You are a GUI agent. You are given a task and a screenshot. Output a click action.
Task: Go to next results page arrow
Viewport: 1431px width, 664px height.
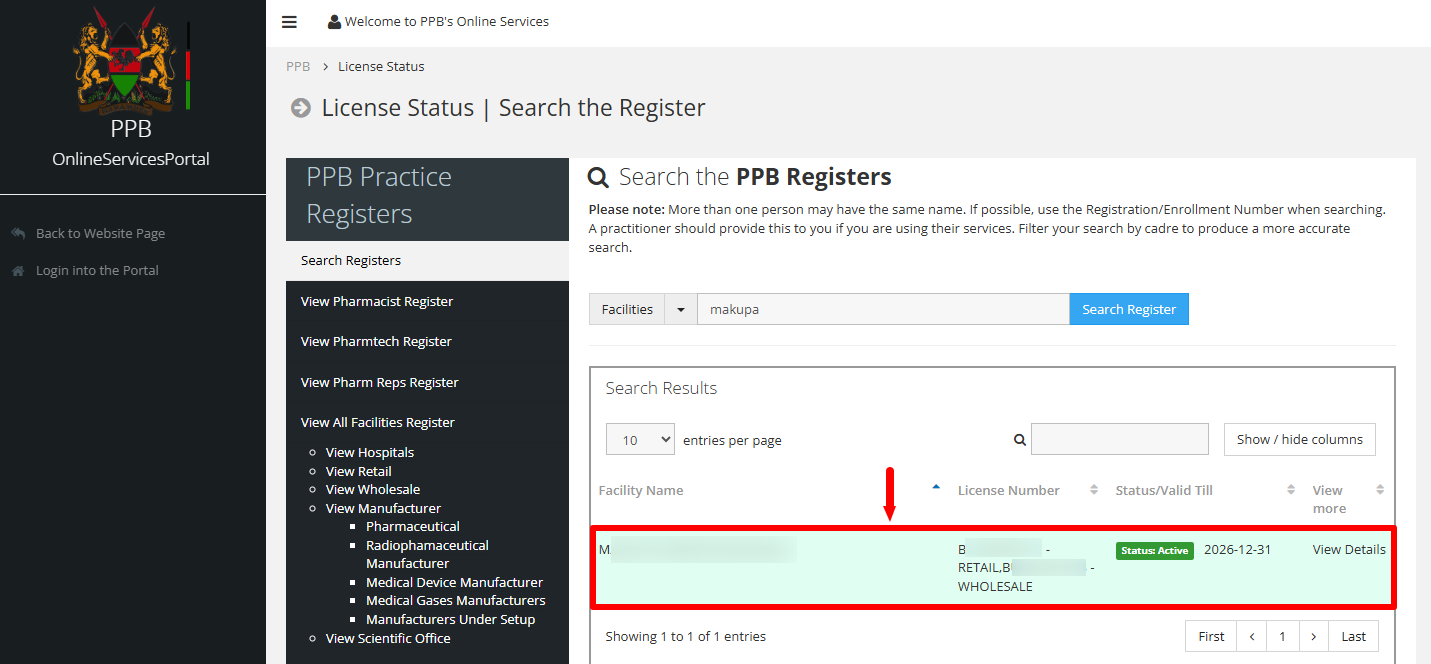coord(1313,636)
